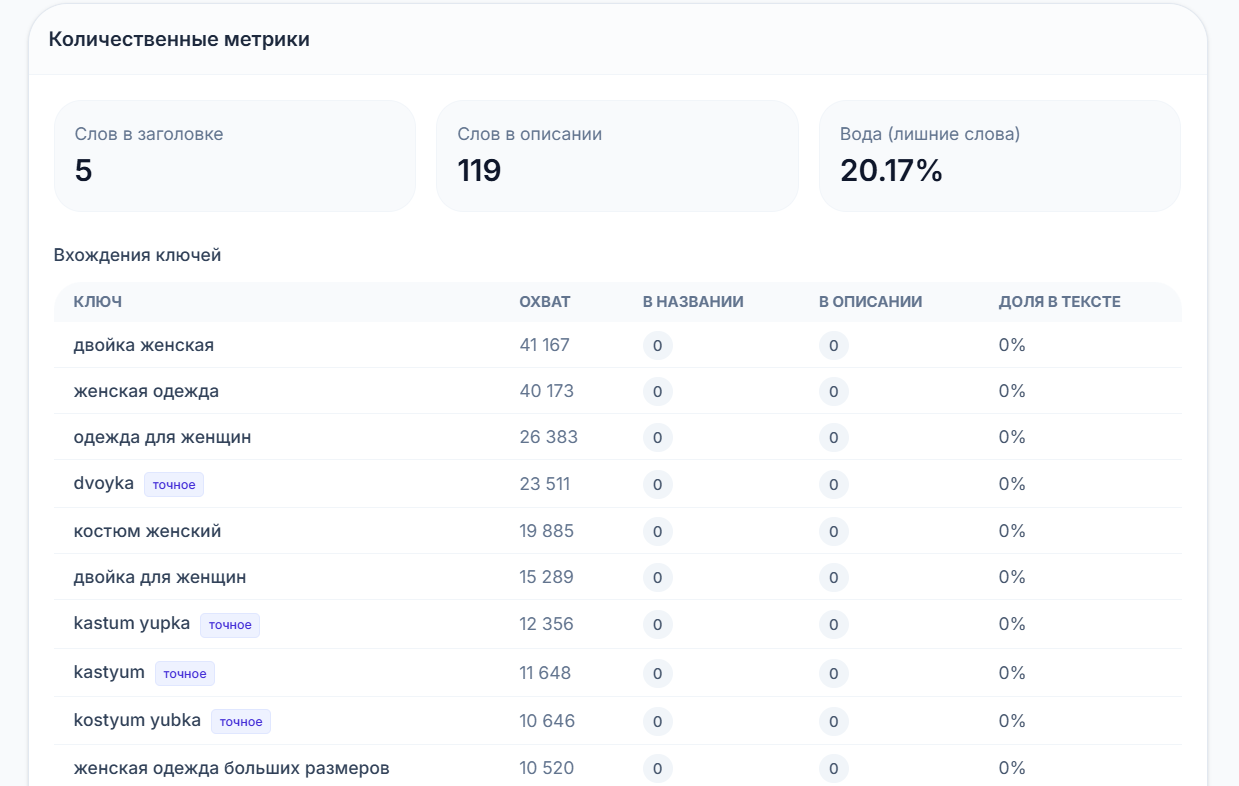Sort table by 'ОХВАТ' column header
1239x786 pixels.
tap(545, 302)
